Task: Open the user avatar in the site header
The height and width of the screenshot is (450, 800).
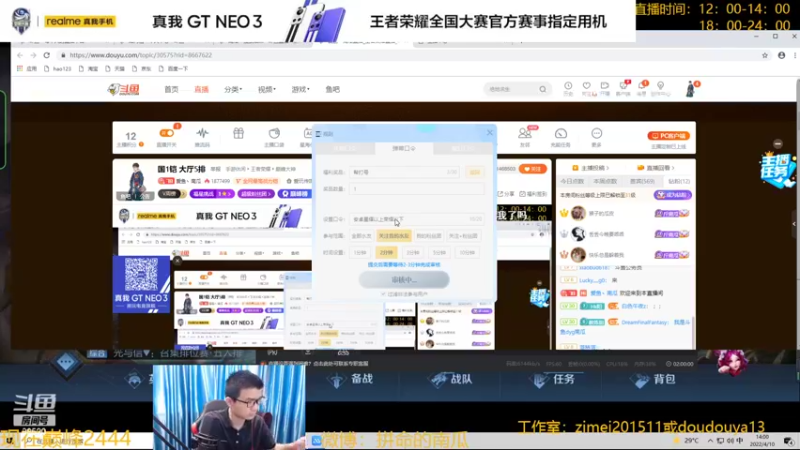Action: (690, 89)
